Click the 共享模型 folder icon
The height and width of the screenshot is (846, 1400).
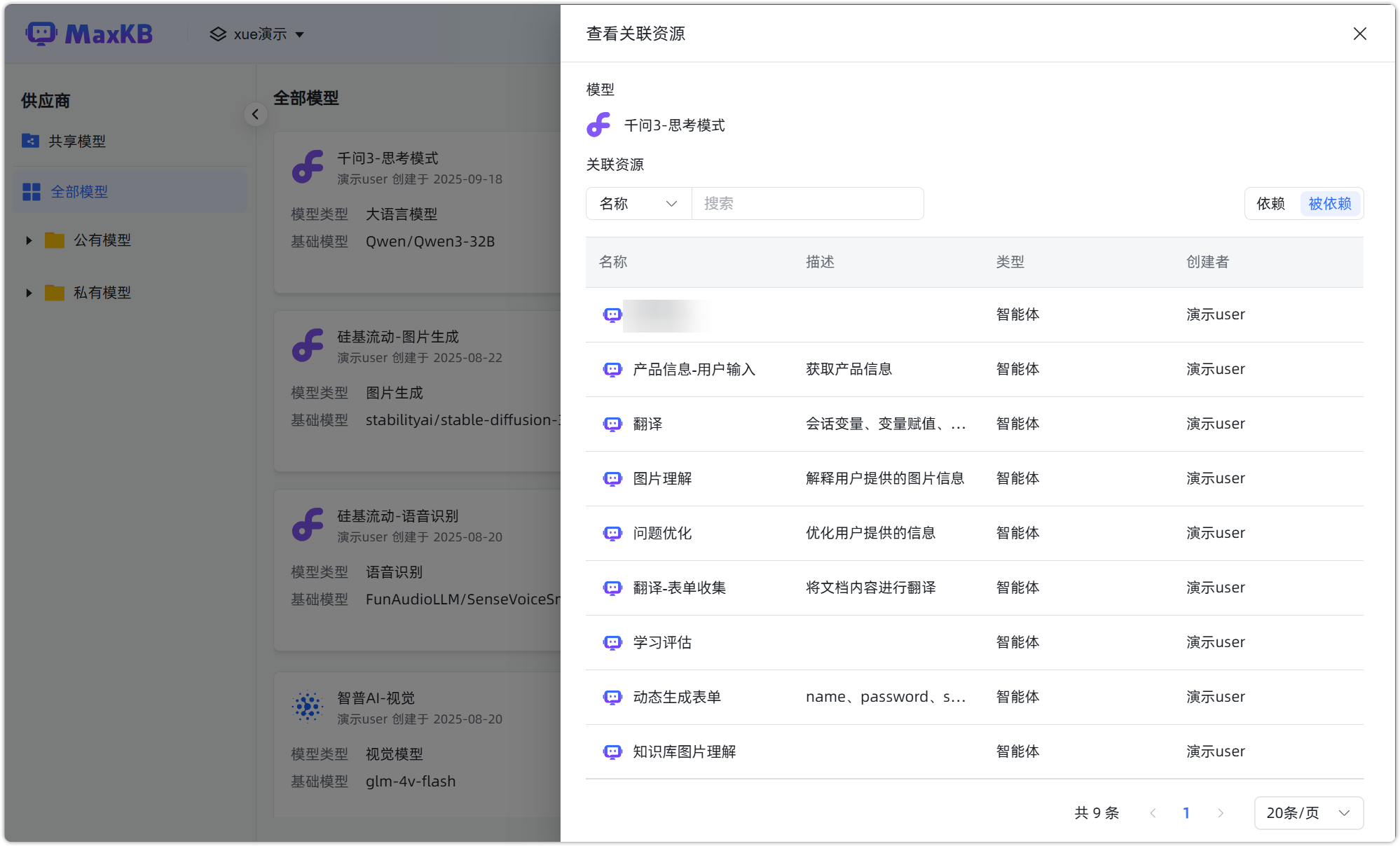click(30, 141)
